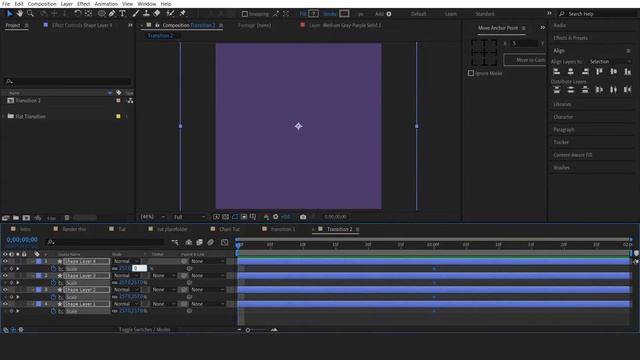Toggle Scale stopwatch on Shape Layer 1
The image size is (640, 360).
point(53,311)
